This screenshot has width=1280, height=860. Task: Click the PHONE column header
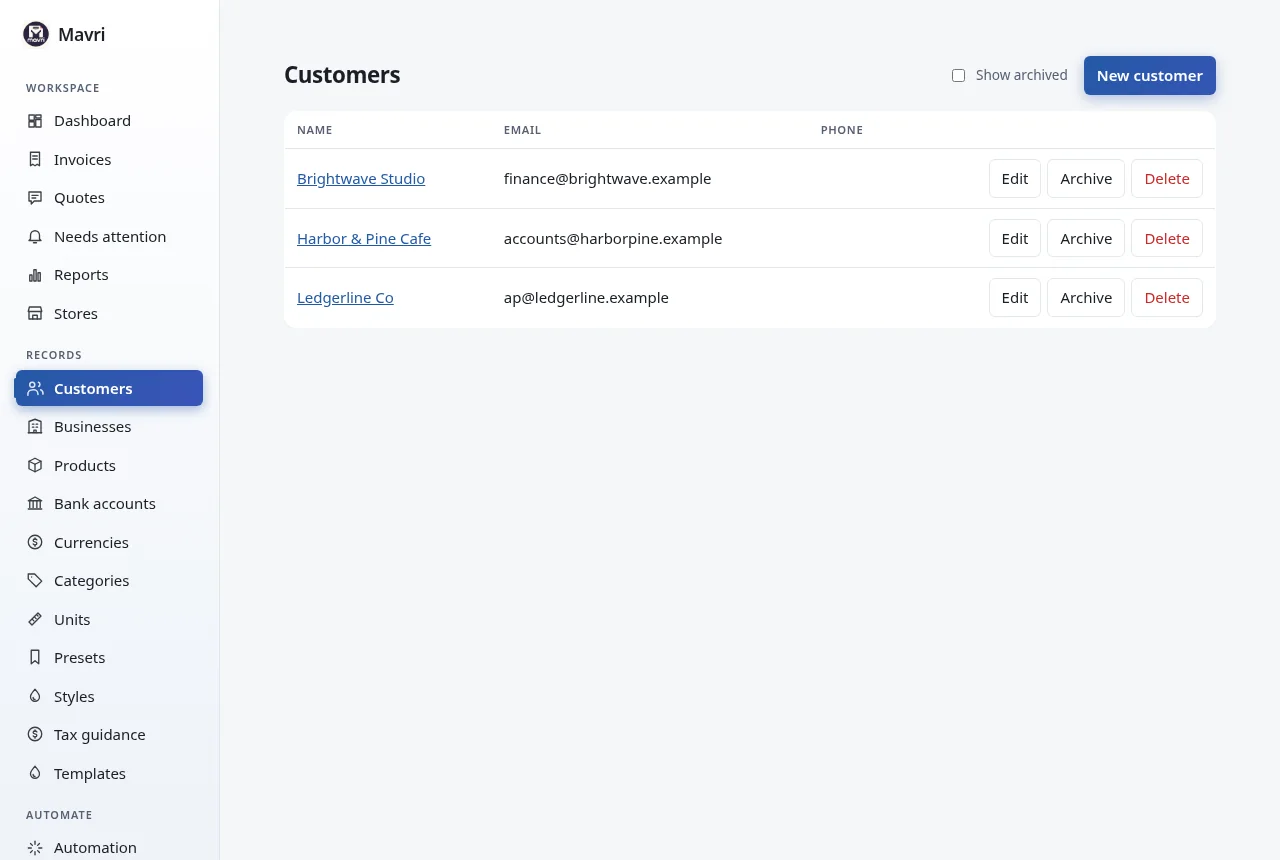click(x=842, y=130)
